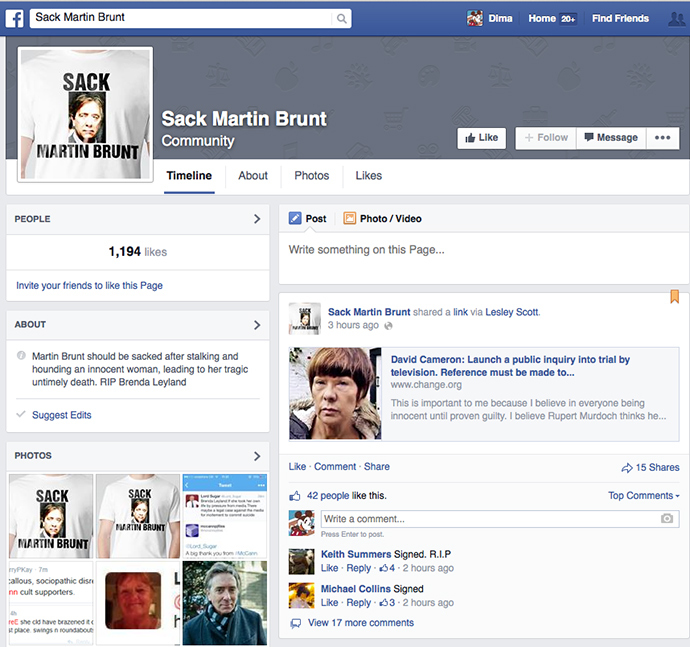Open the Photos tab
Image resolution: width=690 pixels, height=647 pixels.
coord(311,175)
